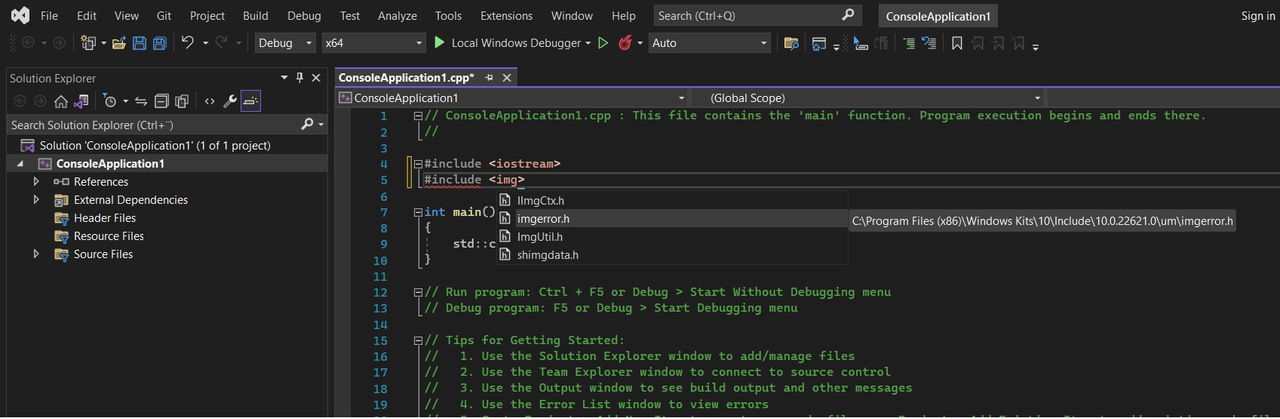Viewport: 1280px width, 419px height.
Task: Close the ConsoleApplication1.cpp tab
Action: (506, 77)
